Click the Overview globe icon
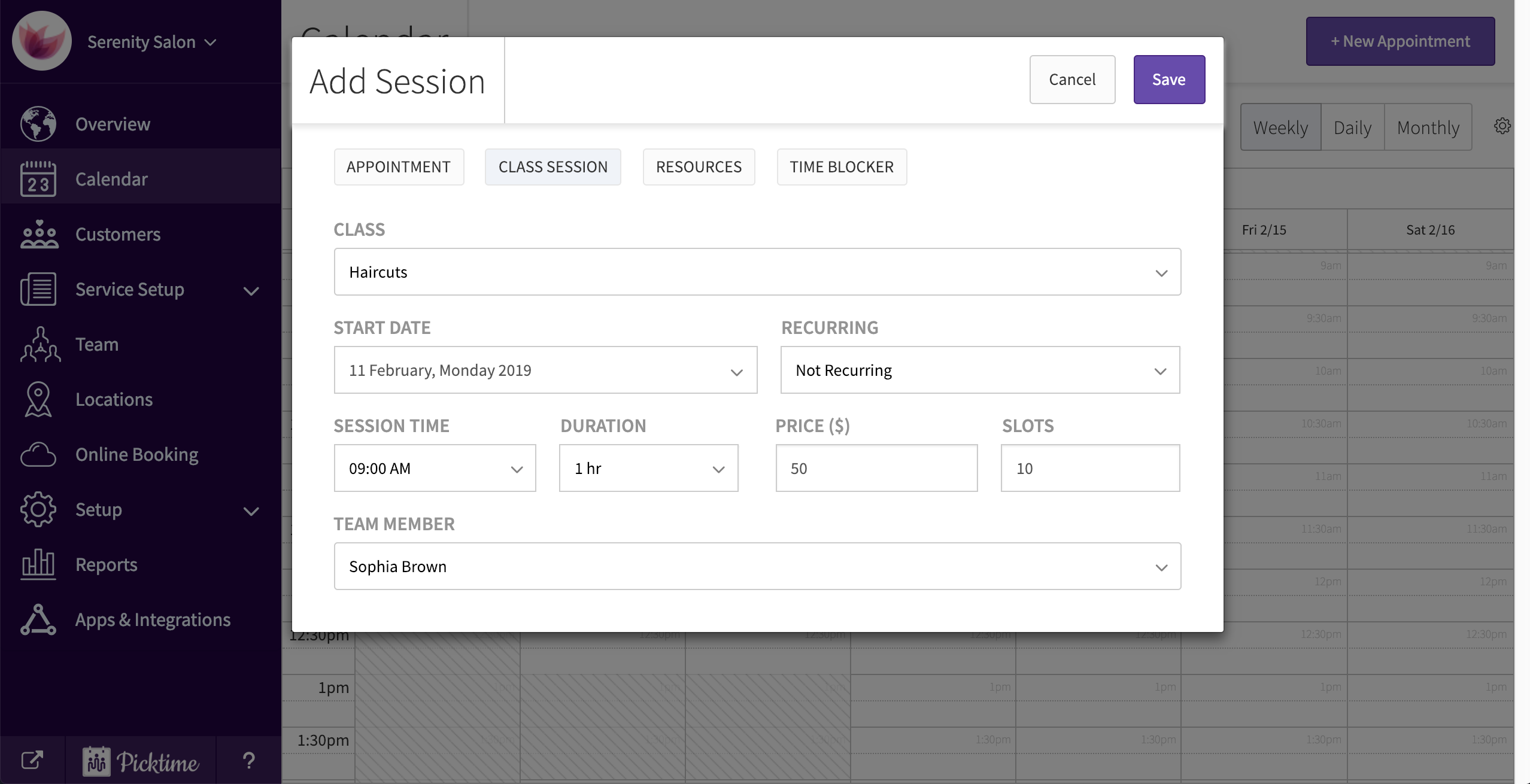Image resolution: width=1530 pixels, height=784 pixels. point(38,124)
